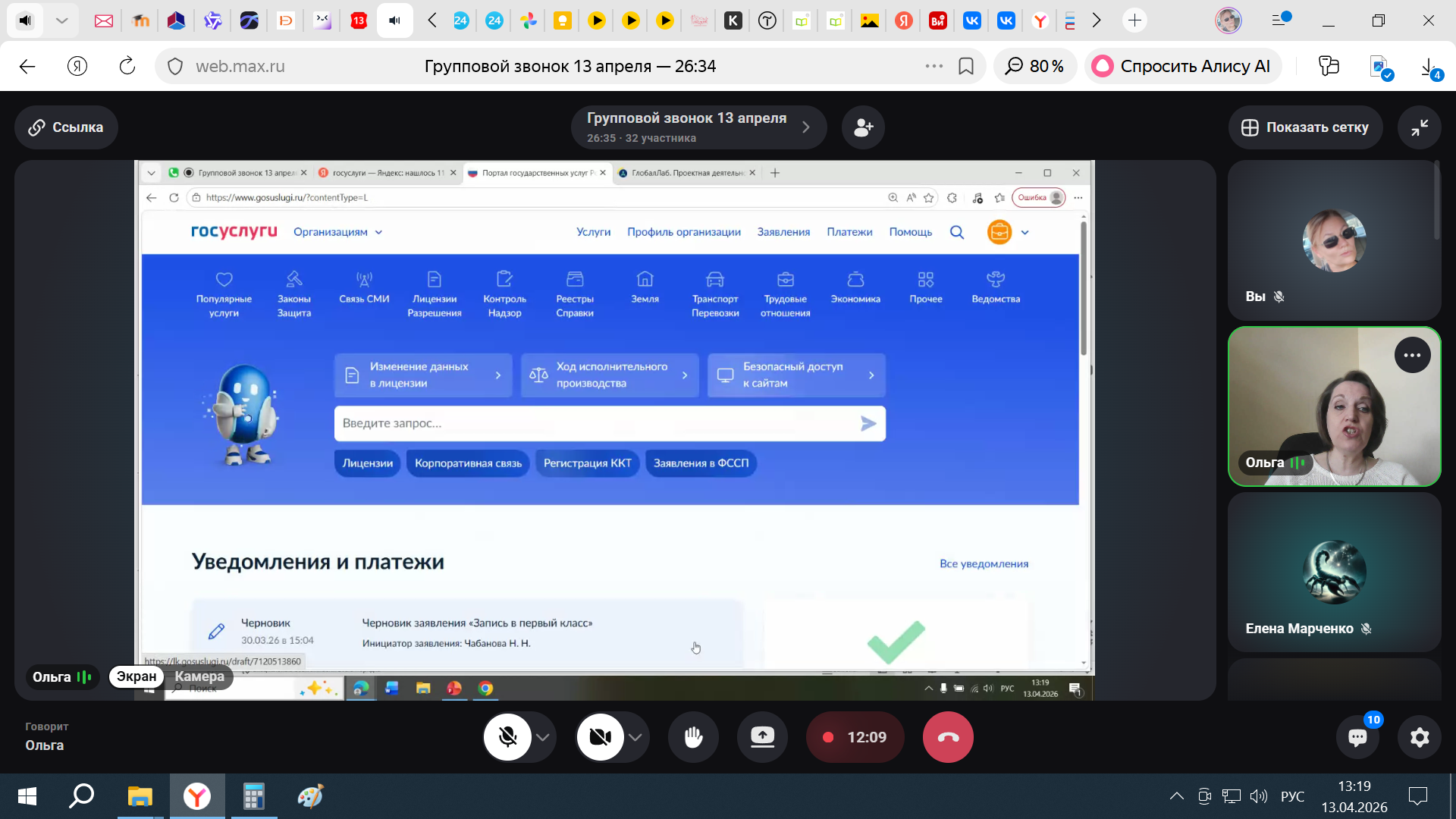Expand camera options arrow
Viewport: 1456px width, 819px height.
[635, 737]
